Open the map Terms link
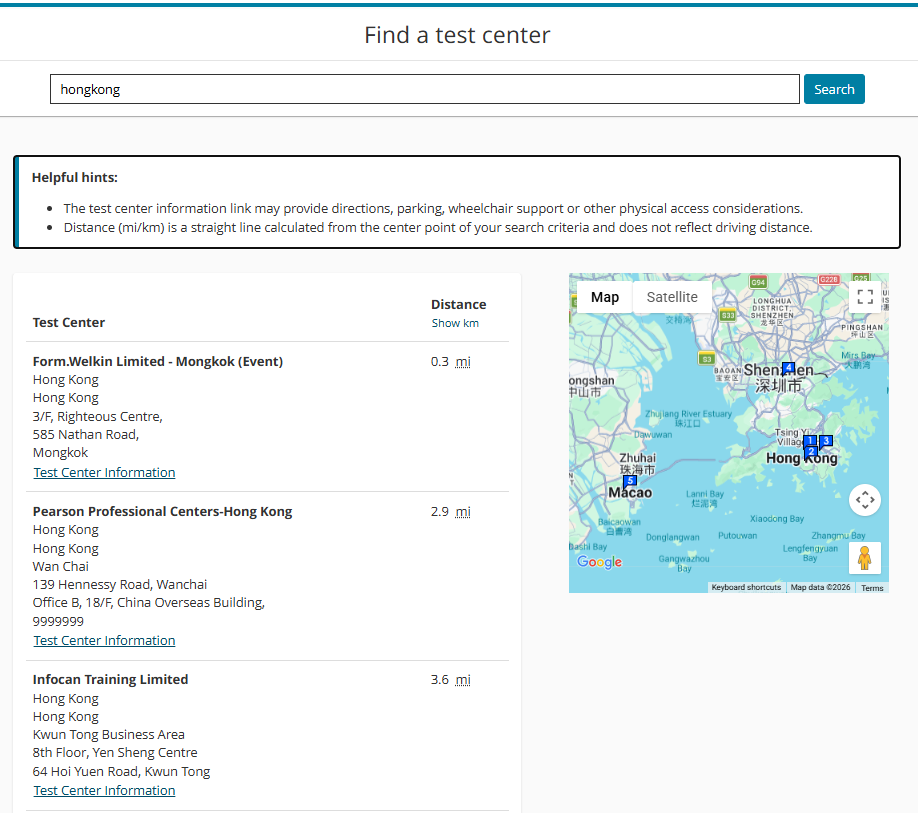 (x=872, y=588)
